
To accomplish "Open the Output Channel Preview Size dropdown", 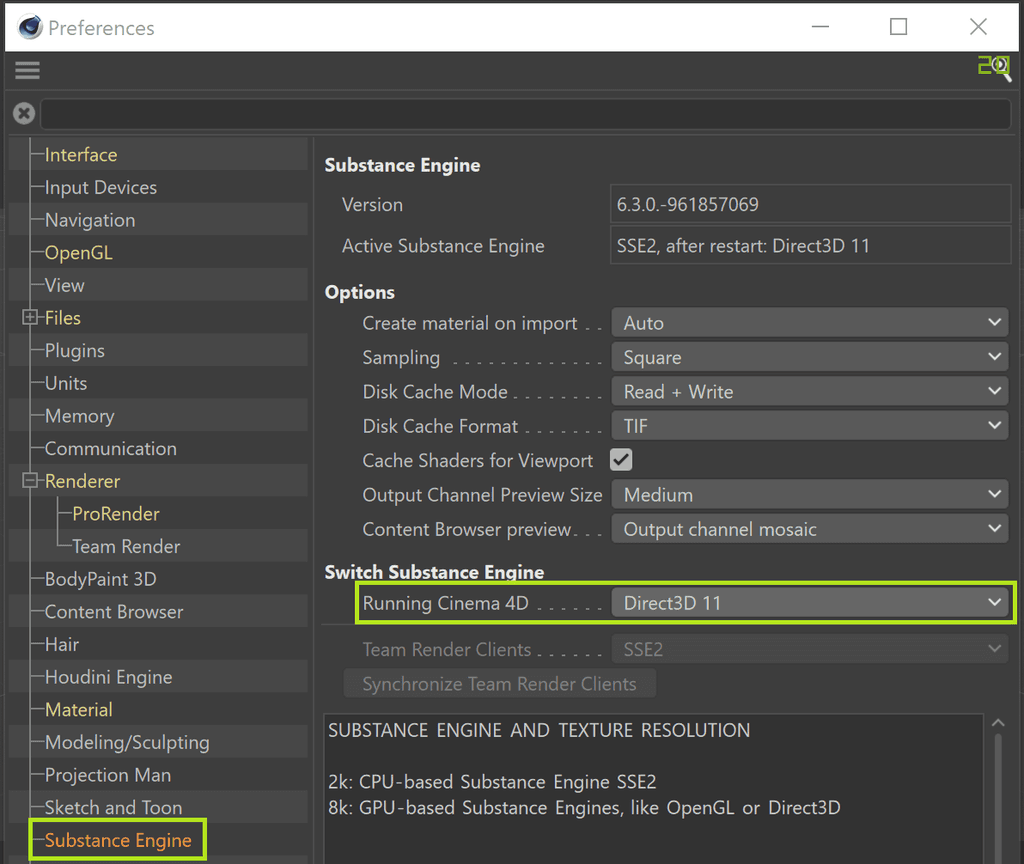I will (809, 494).
